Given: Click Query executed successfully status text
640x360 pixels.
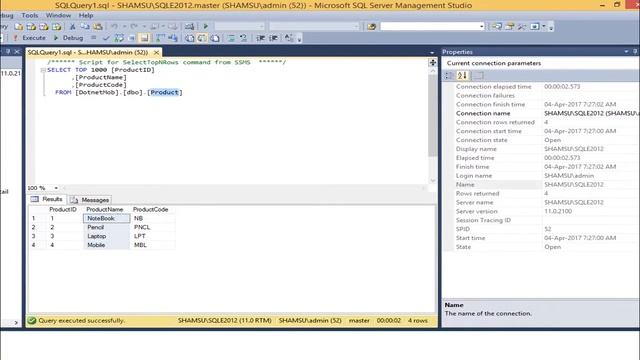Looking at the screenshot, I should 81,321.
